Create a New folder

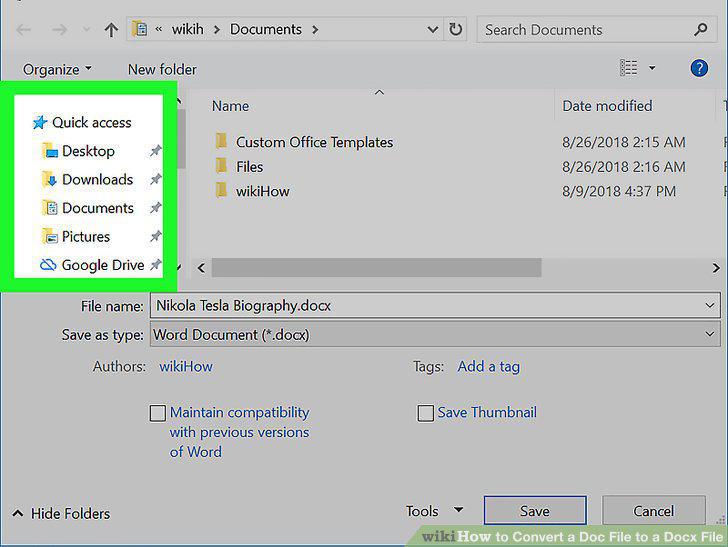[162, 69]
